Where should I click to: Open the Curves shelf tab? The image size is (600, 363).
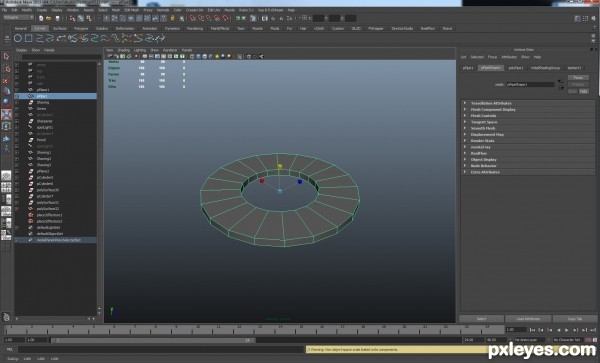[x=40, y=28]
